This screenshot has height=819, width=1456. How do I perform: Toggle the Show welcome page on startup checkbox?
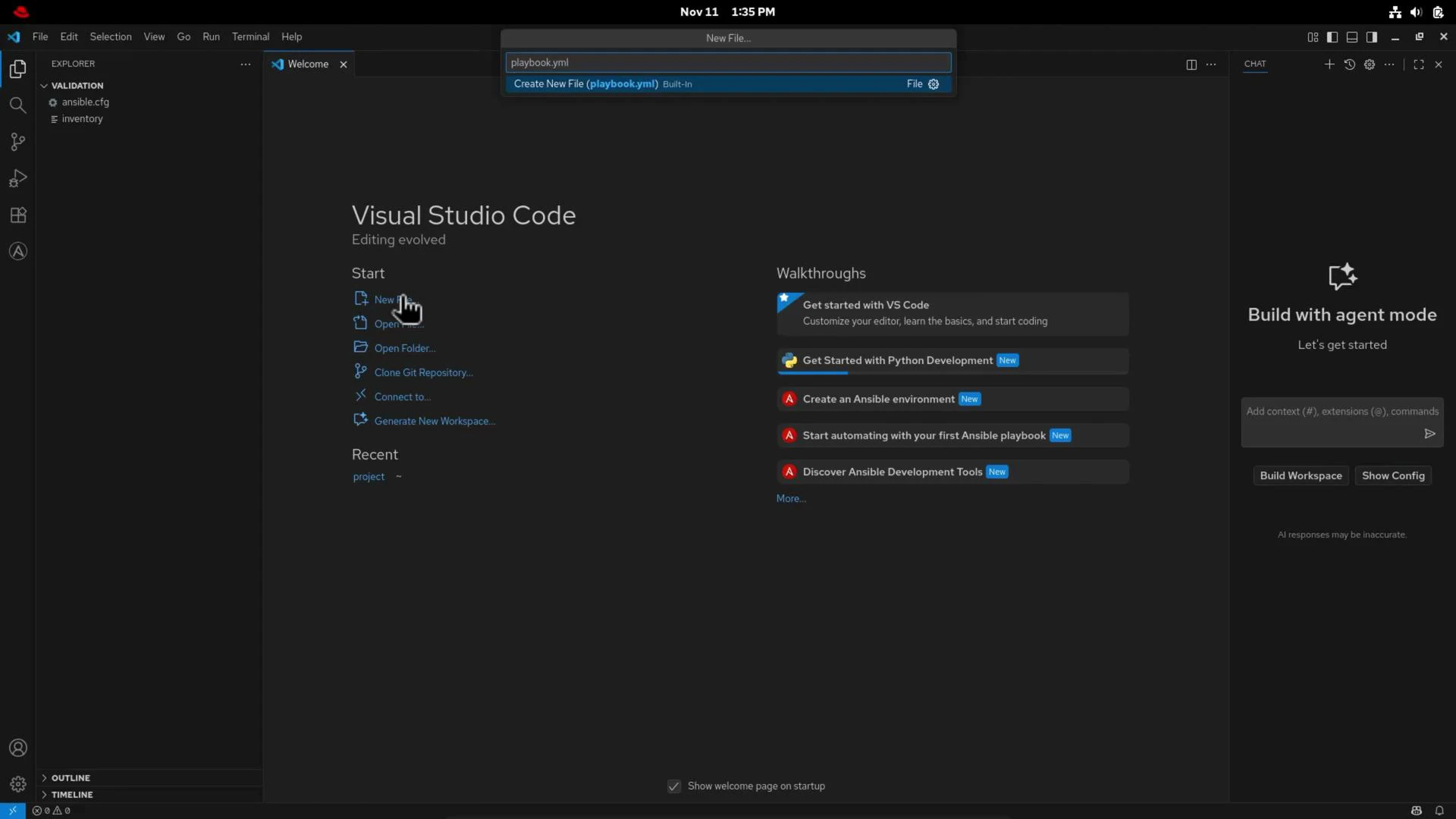tap(673, 786)
